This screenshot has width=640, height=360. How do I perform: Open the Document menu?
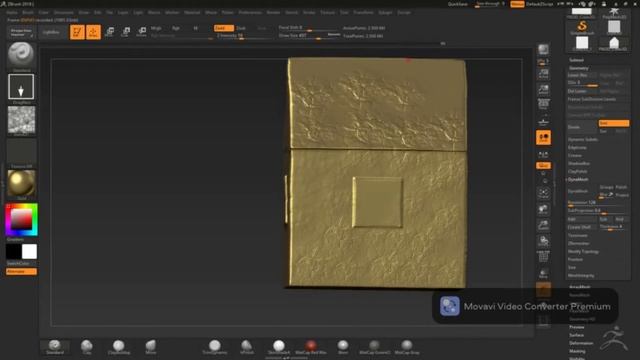(x=64, y=13)
